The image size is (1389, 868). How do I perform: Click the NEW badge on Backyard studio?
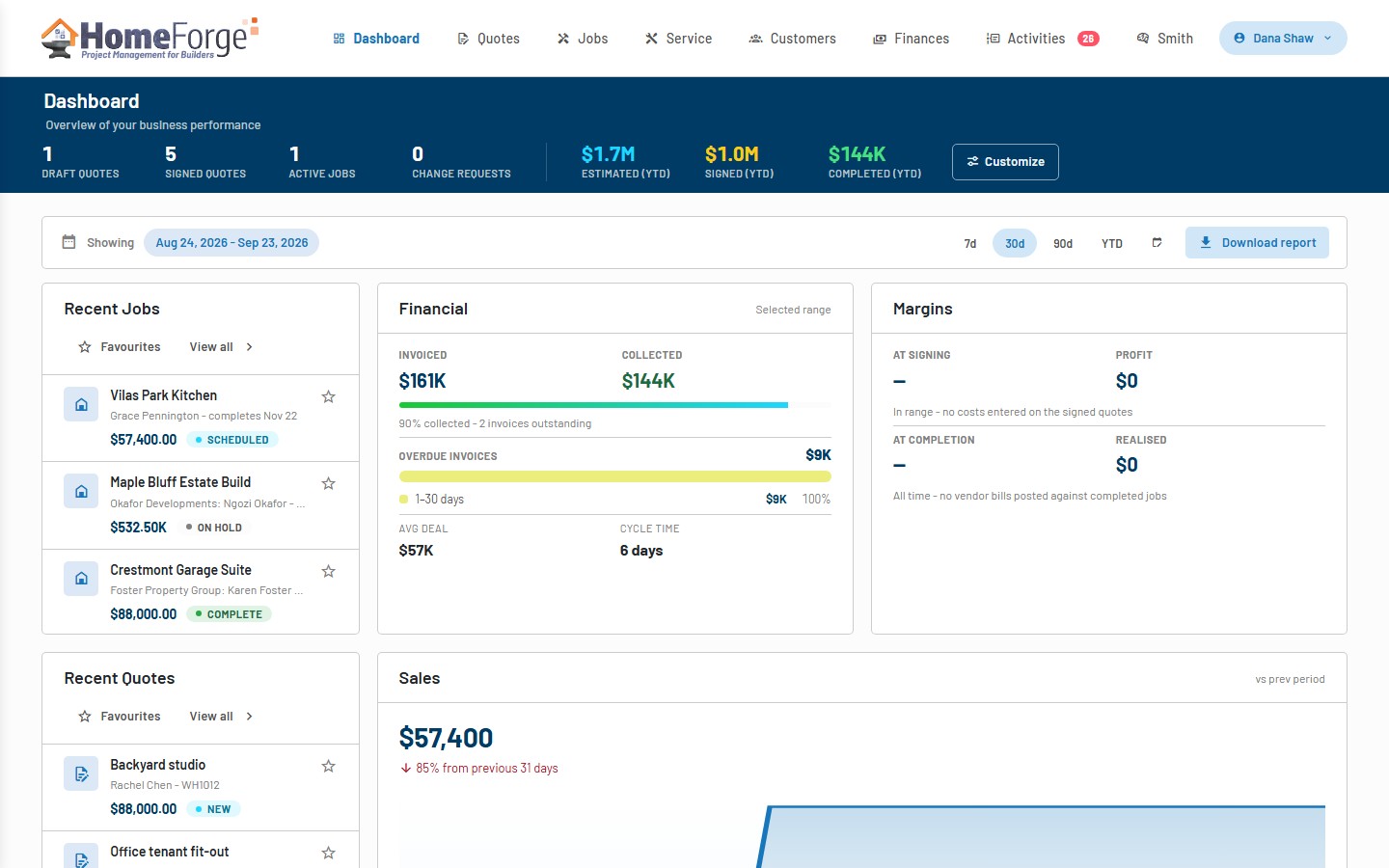213,809
